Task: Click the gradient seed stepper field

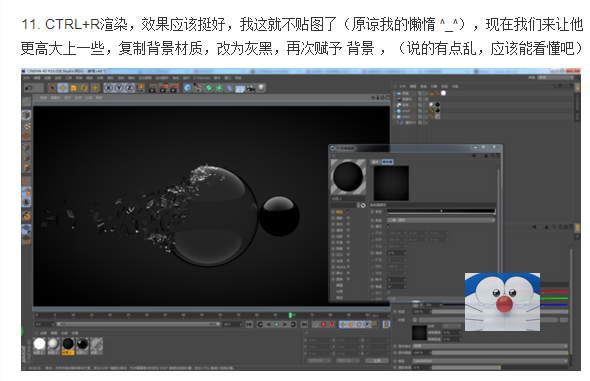Action: pyautogui.click(x=397, y=279)
